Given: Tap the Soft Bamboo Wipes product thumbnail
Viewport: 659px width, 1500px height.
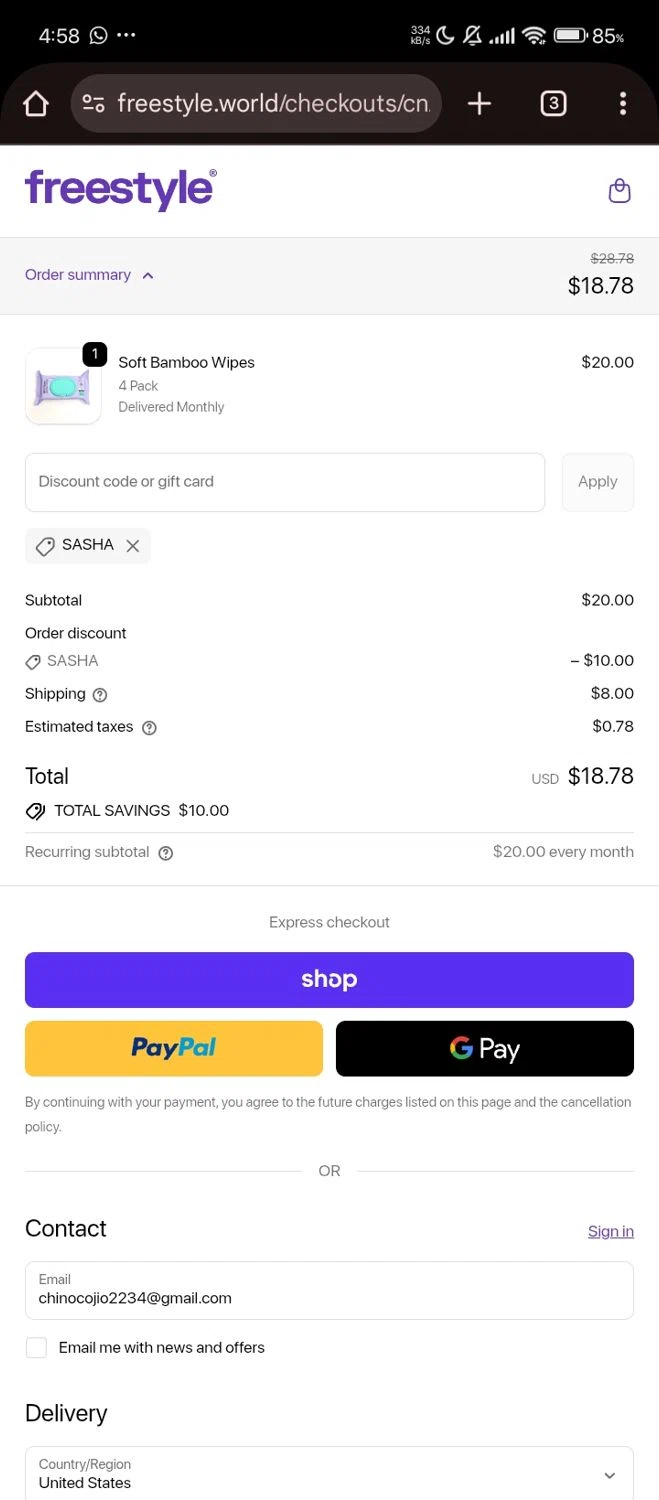Looking at the screenshot, I should click(x=63, y=386).
